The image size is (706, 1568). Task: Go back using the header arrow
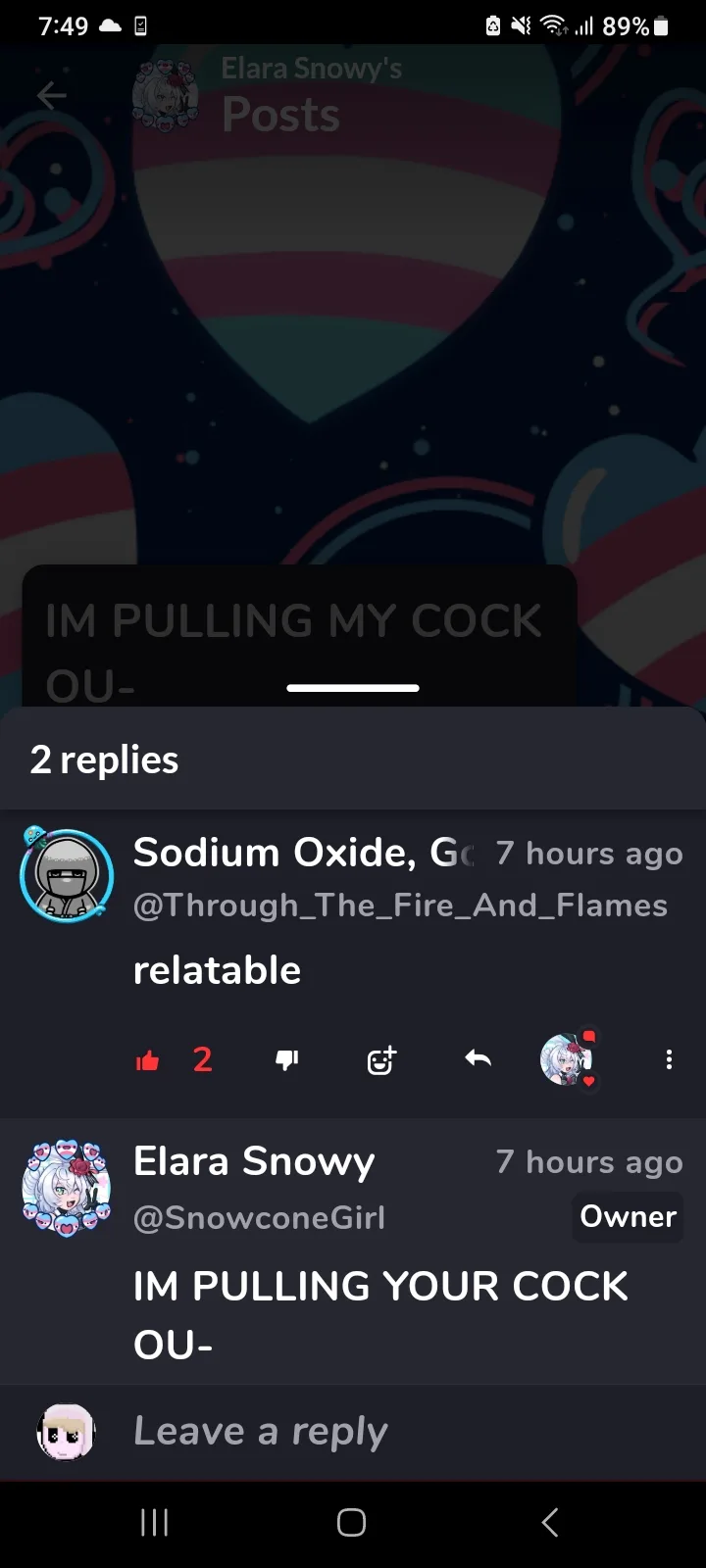pos(52,95)
